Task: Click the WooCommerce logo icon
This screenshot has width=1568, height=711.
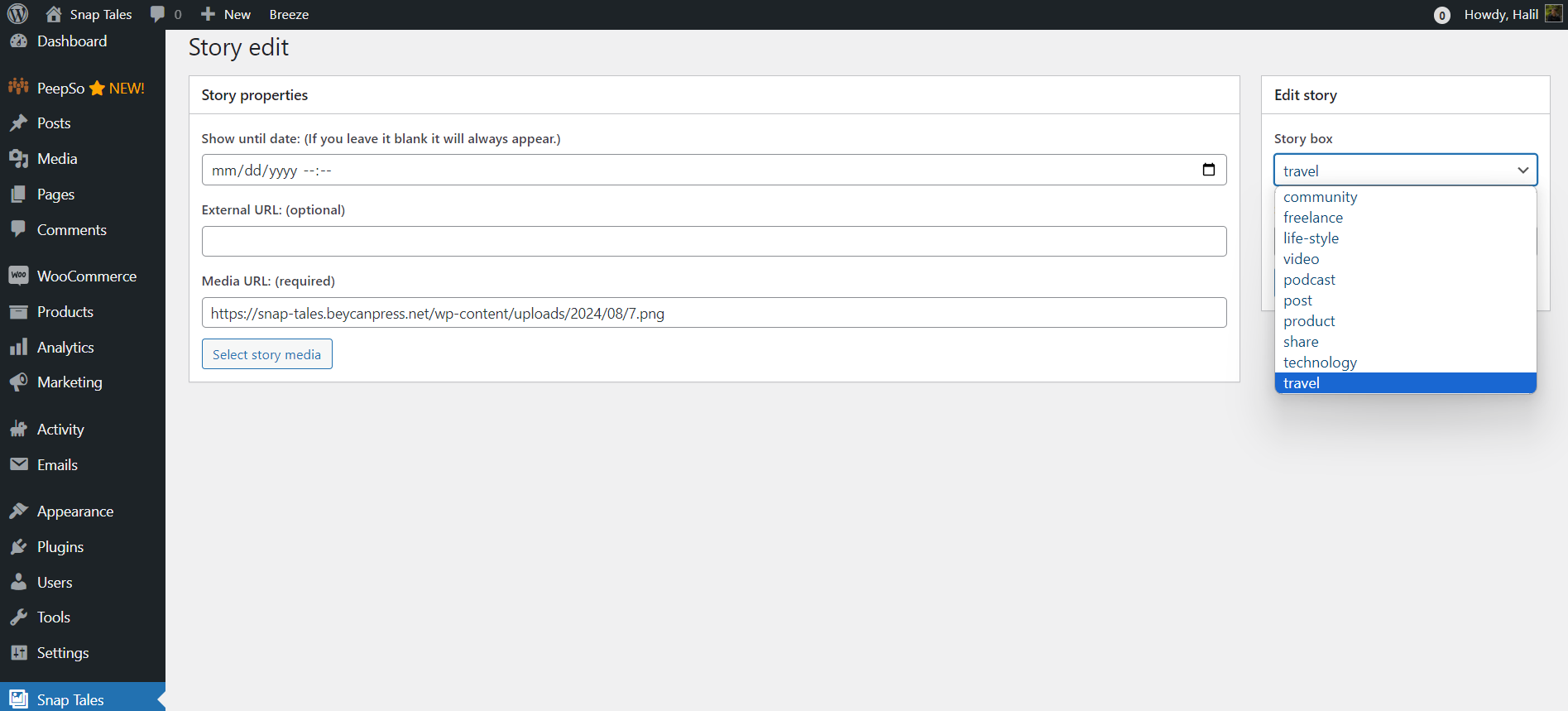Action: 18,276
